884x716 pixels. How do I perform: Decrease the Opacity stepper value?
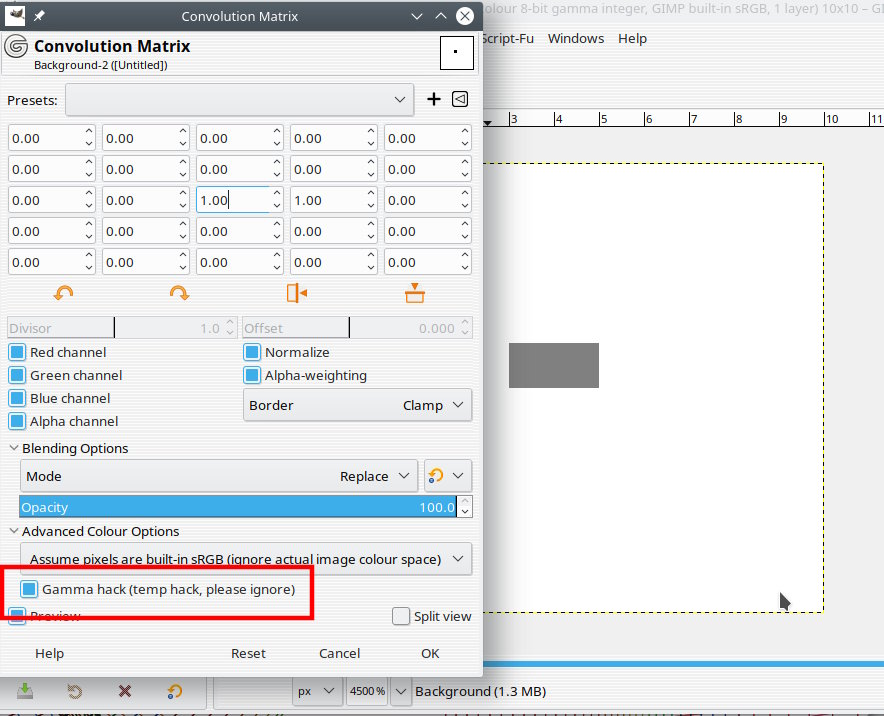[x=465, y=512]
